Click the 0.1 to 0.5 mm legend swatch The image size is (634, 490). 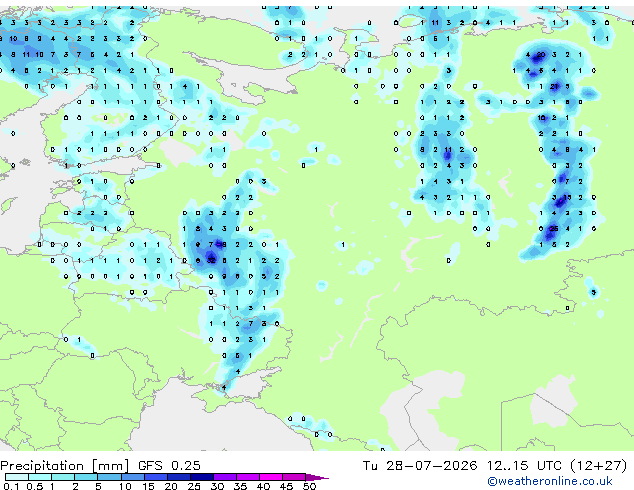point(17,477)
